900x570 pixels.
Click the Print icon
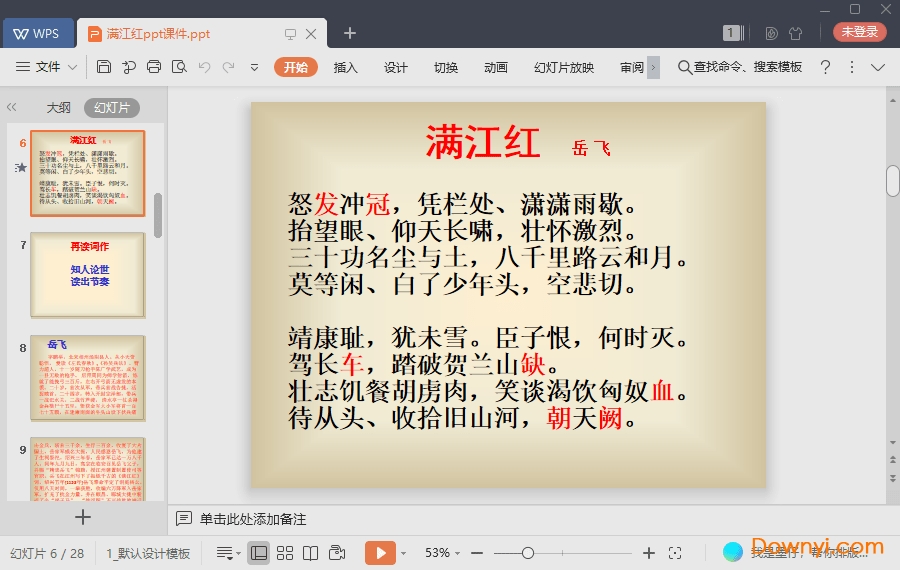click(x=154, y=67)
